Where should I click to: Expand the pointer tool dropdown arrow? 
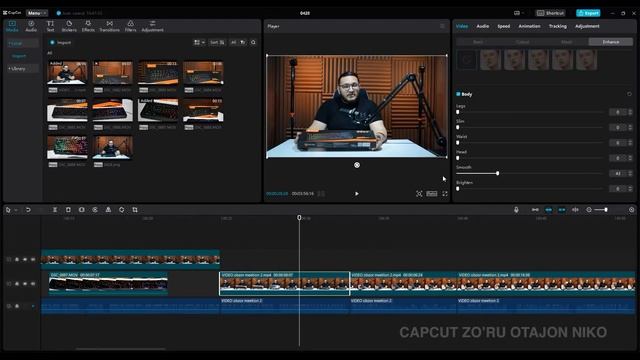(x=16, y=210)
